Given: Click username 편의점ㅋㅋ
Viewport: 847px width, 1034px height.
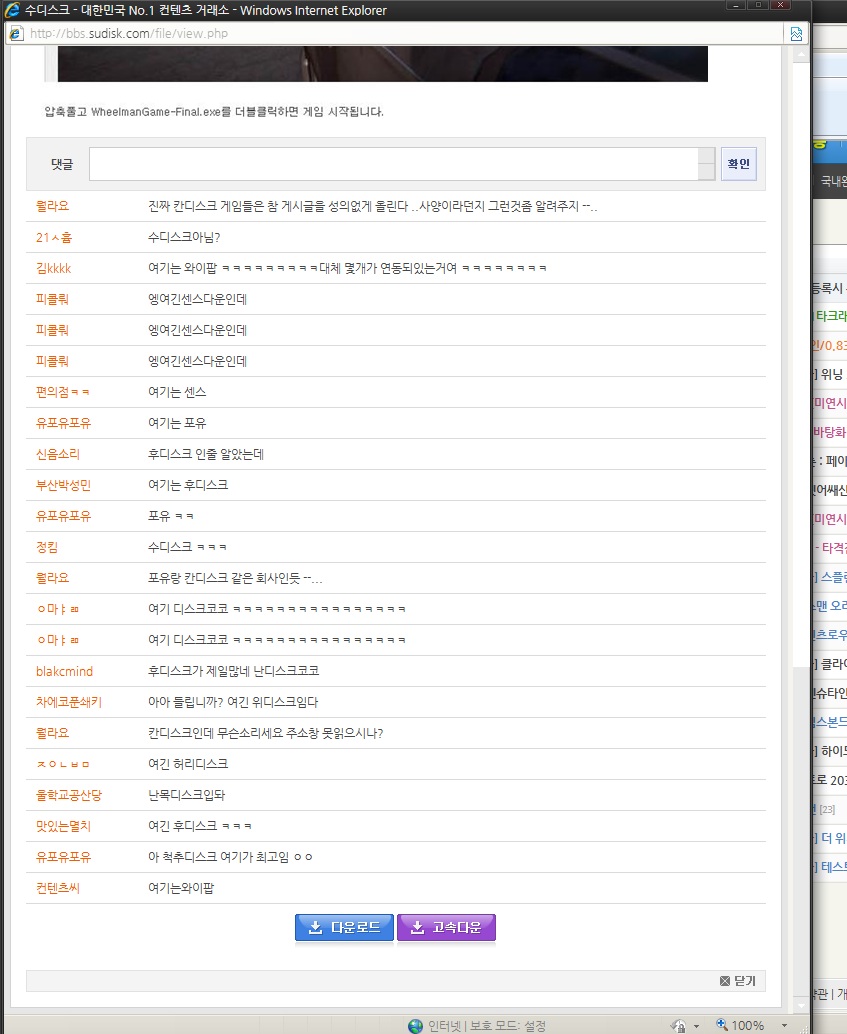Looking at the screenshot, I should [63, 392].
